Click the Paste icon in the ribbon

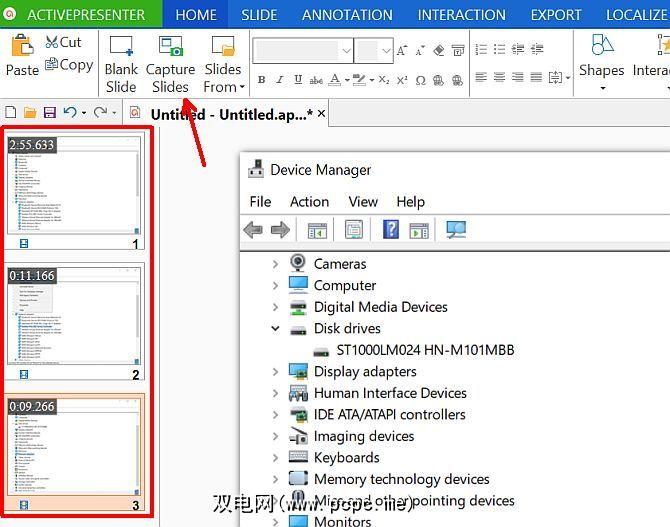tap(22, 45)
